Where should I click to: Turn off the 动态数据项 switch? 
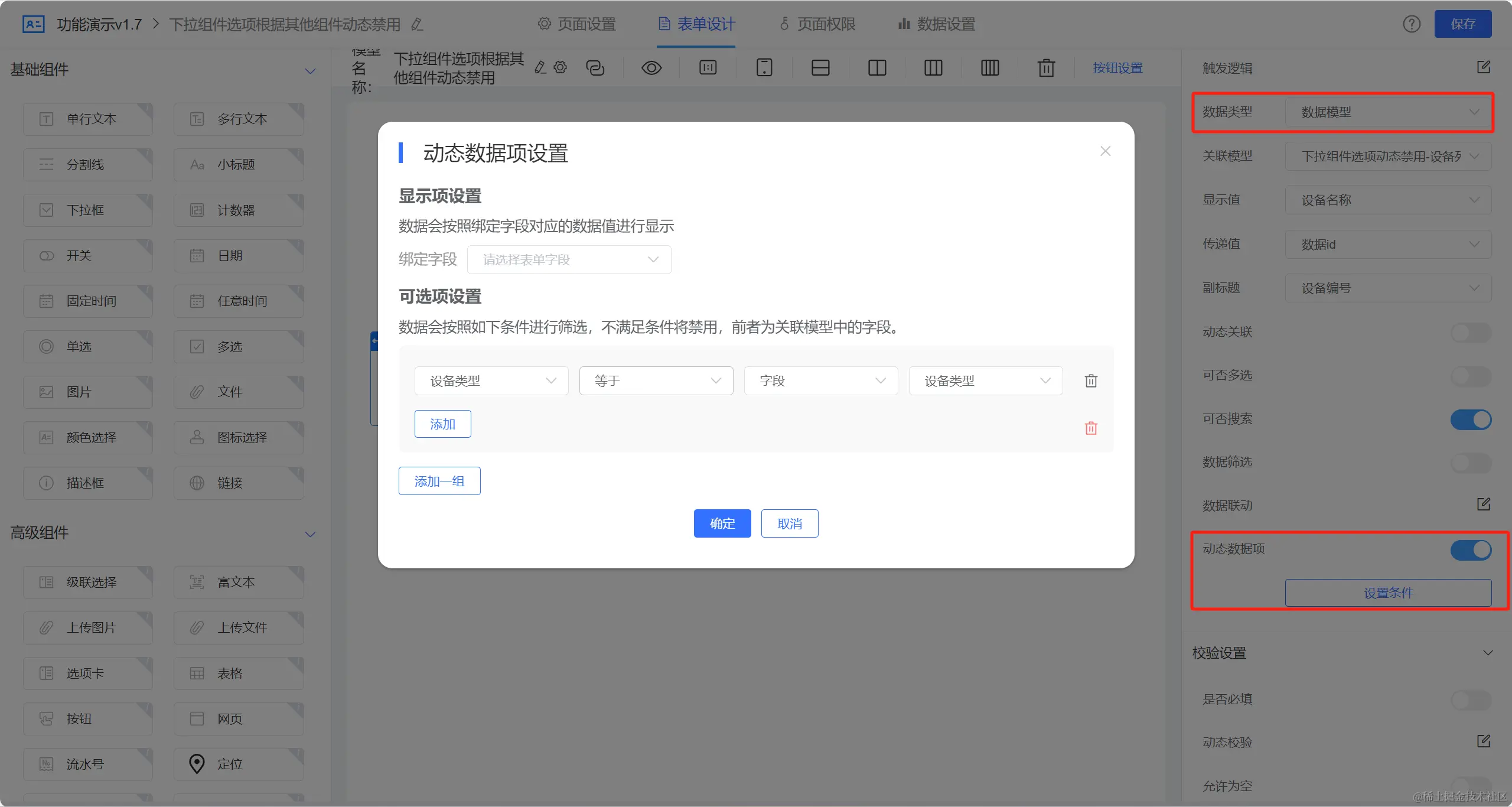pyautogui.click(x=1471, y=550)
